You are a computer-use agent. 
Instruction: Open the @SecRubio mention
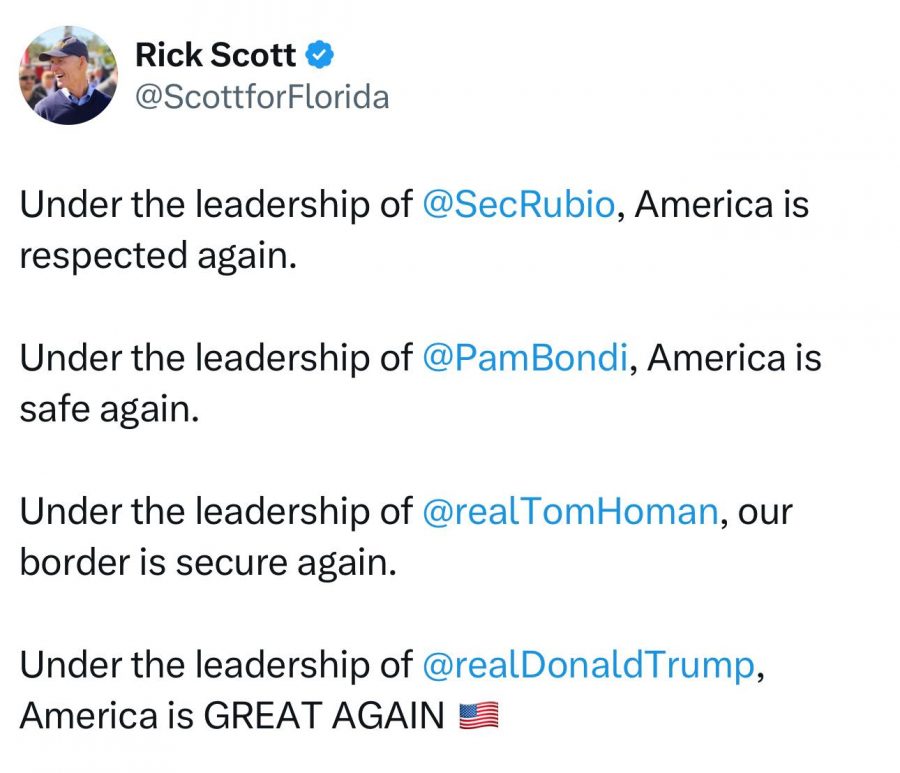[519, 205]
